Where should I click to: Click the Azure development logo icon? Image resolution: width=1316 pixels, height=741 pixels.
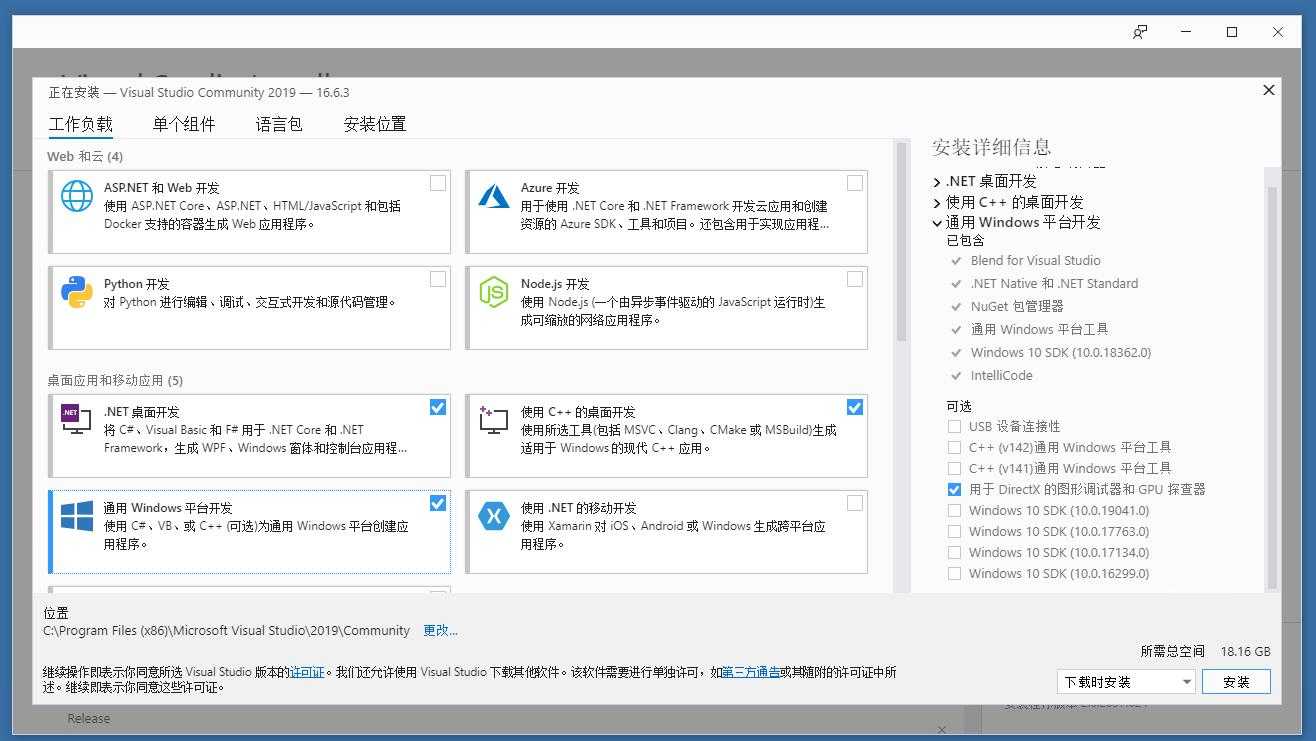[494, 195]
